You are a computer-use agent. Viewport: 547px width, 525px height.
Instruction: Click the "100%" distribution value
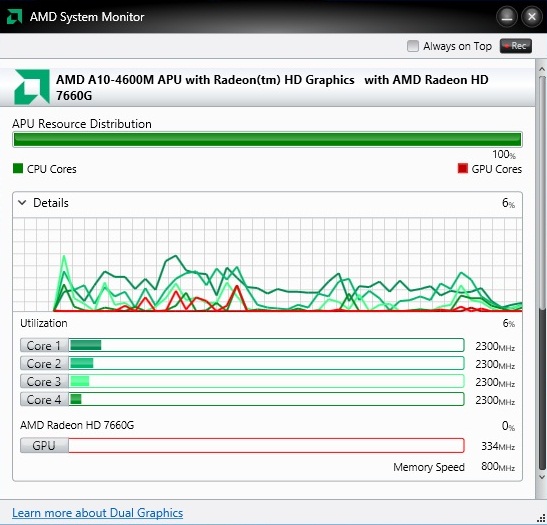[504, 154]
